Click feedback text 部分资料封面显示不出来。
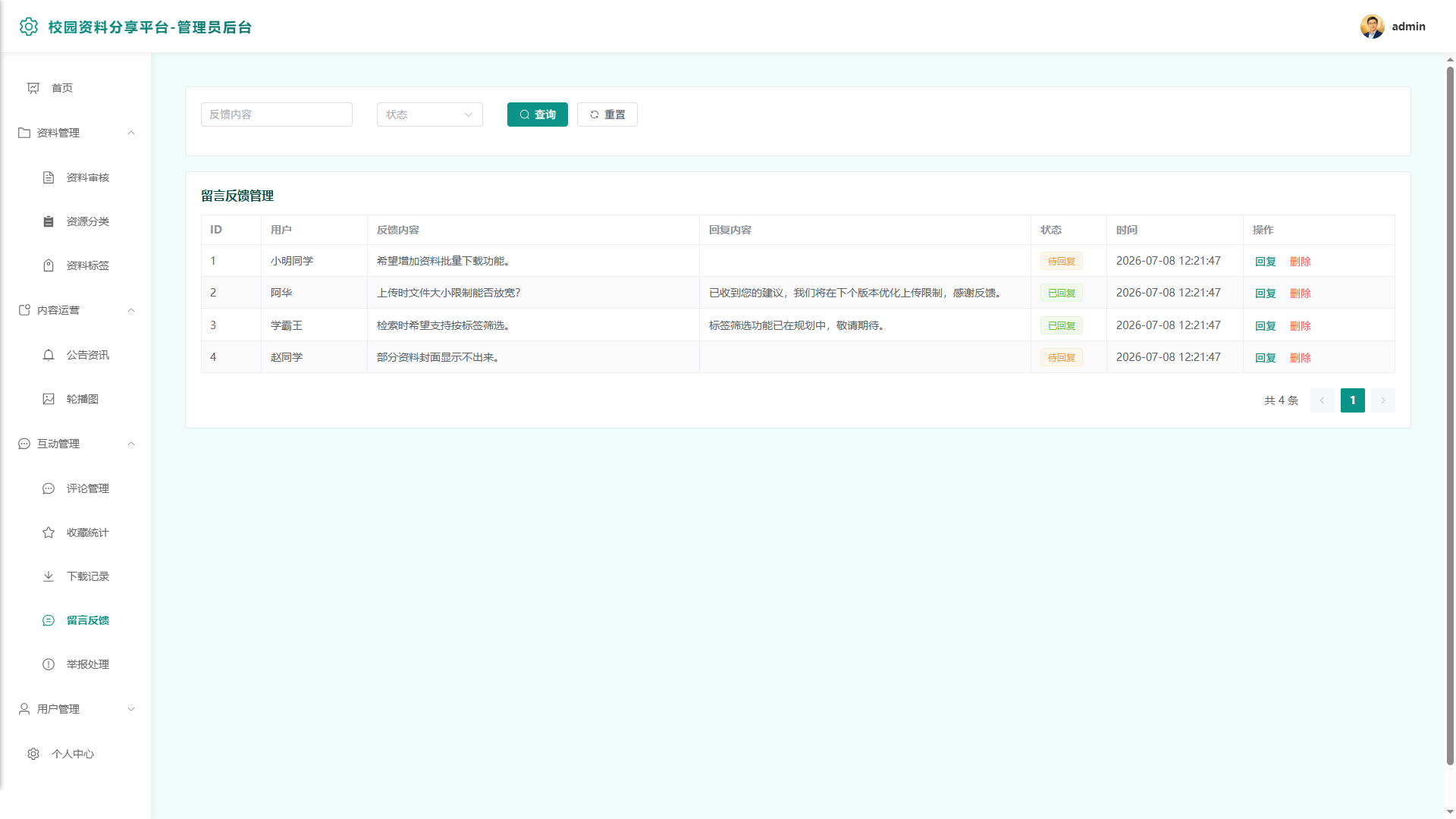 (440, 357)
